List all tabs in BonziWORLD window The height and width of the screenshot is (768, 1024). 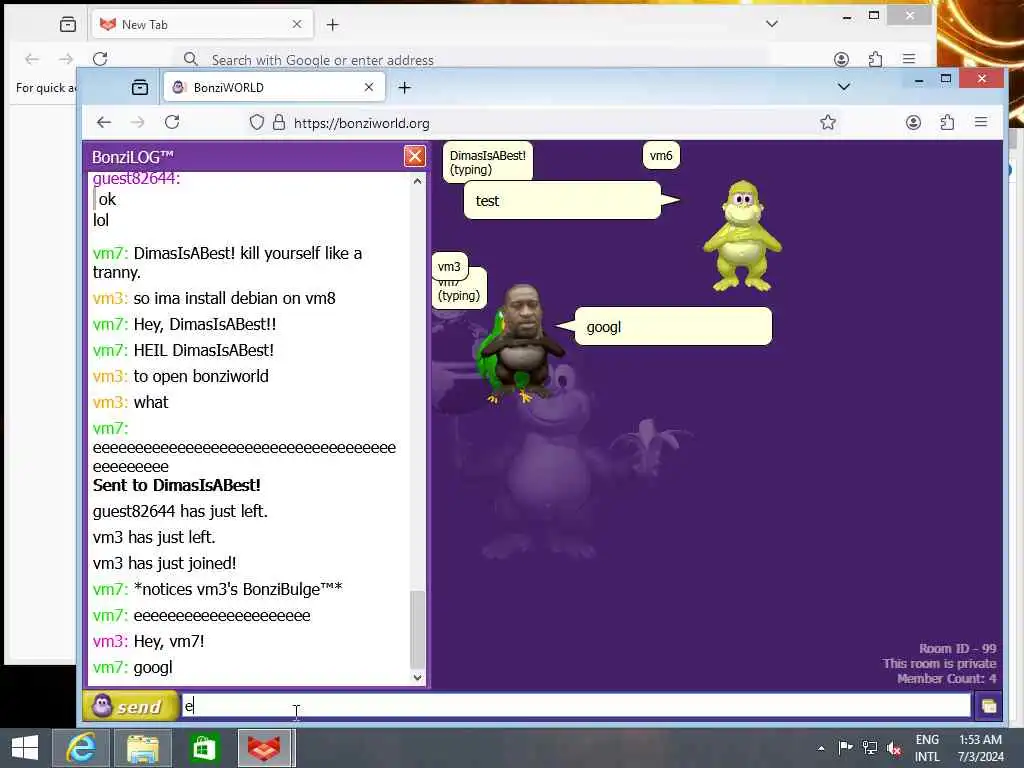tap(844, 87)
